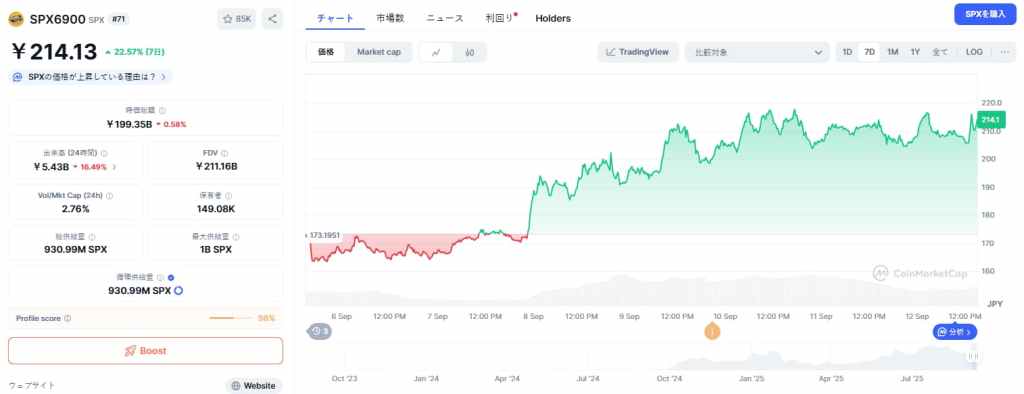Click the 1B SPX max supply value
Image resolution: width=1024 pixels, height=394 pixels.
(x=216, y=250)
